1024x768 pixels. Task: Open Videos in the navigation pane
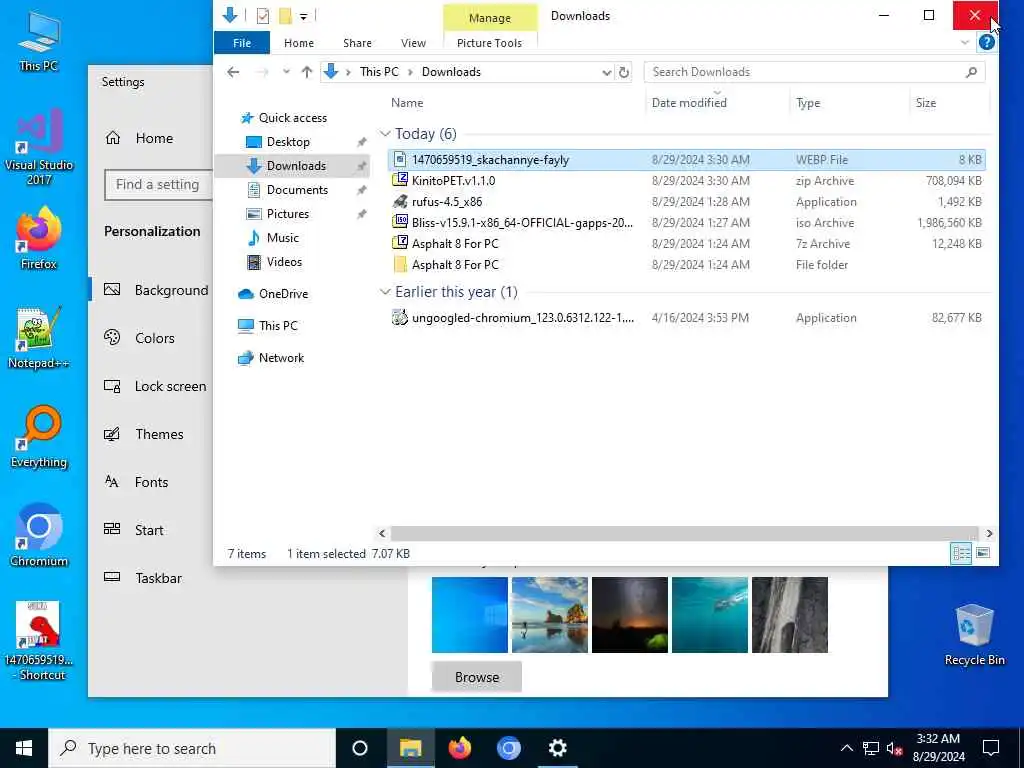click(x=284, y=262)
